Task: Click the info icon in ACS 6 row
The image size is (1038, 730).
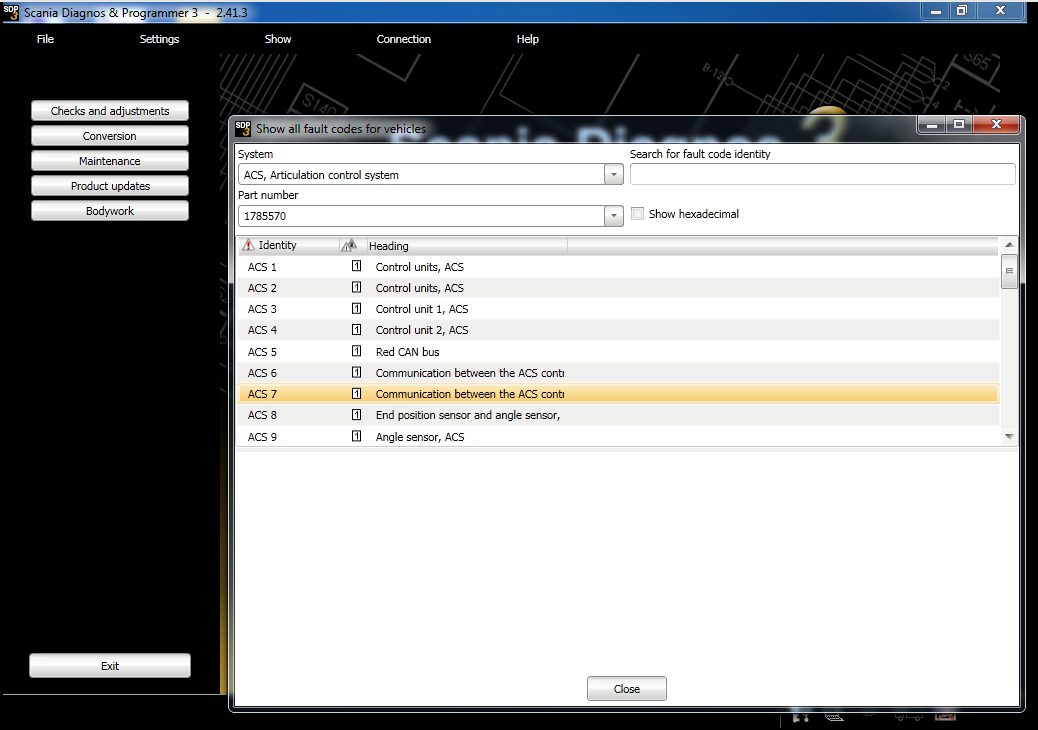Action: [x=356, y=372]
